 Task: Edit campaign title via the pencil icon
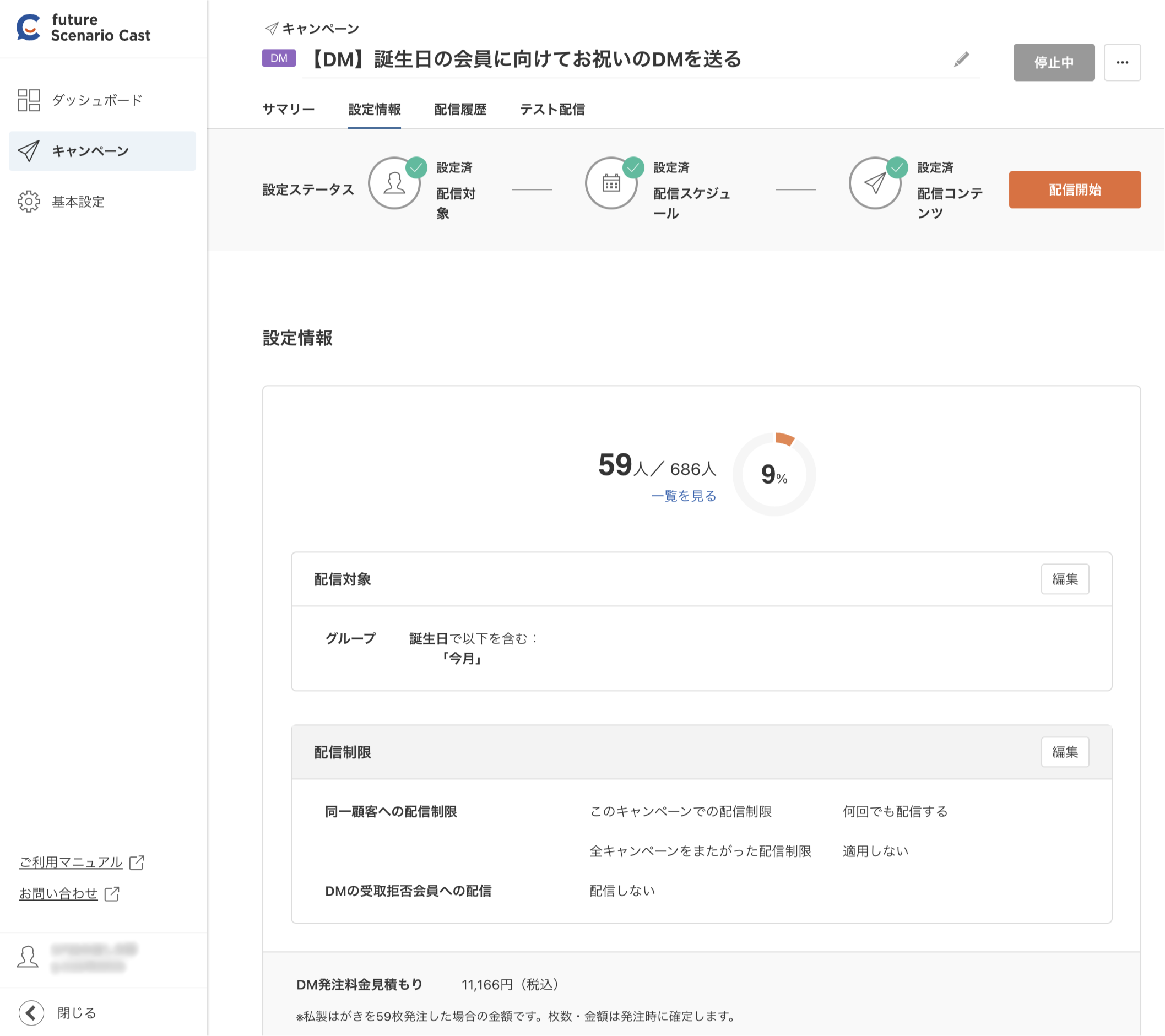(x=961, y=59)
